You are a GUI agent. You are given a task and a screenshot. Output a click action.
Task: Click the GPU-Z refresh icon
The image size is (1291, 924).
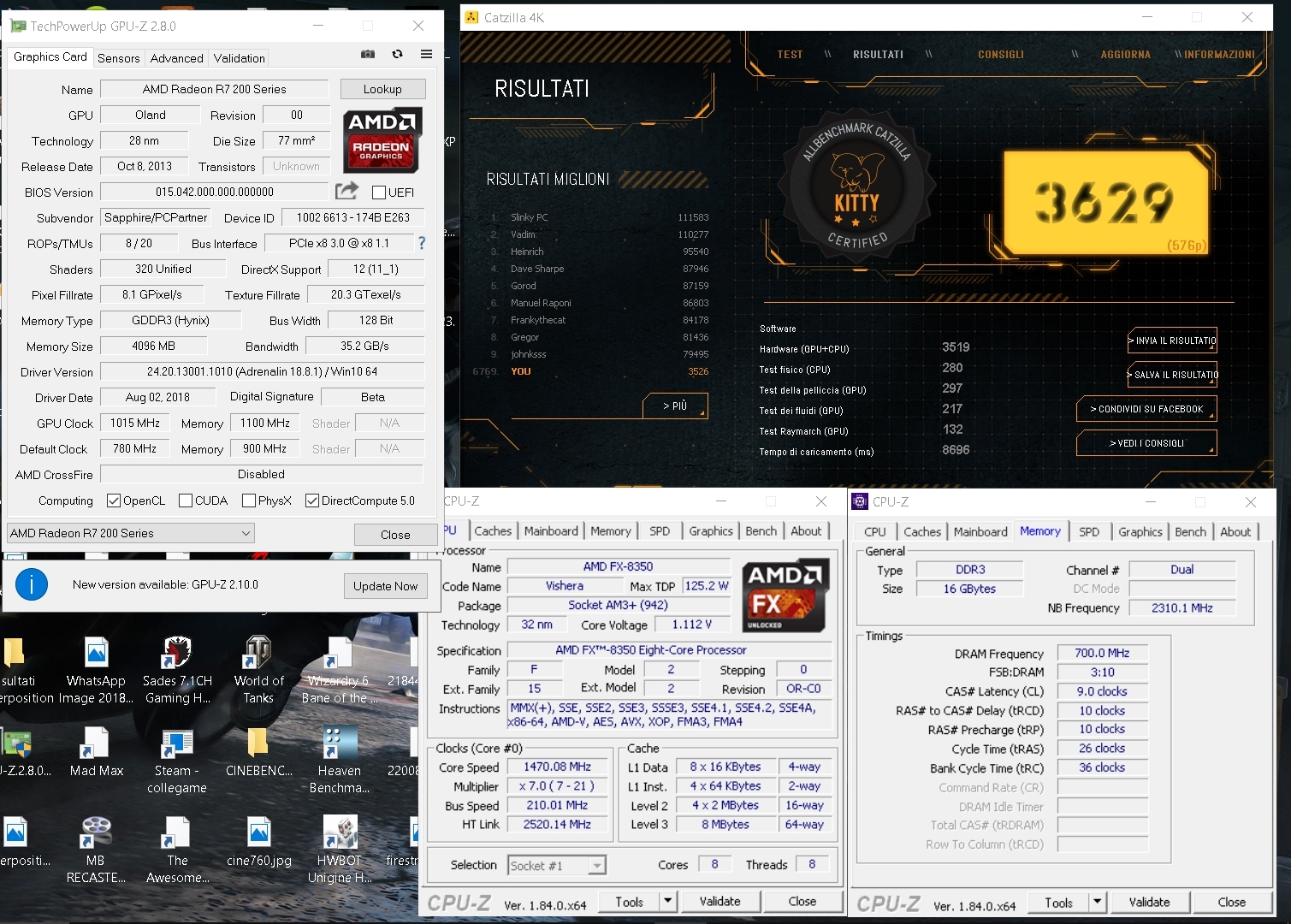click(x=397, y=54)
